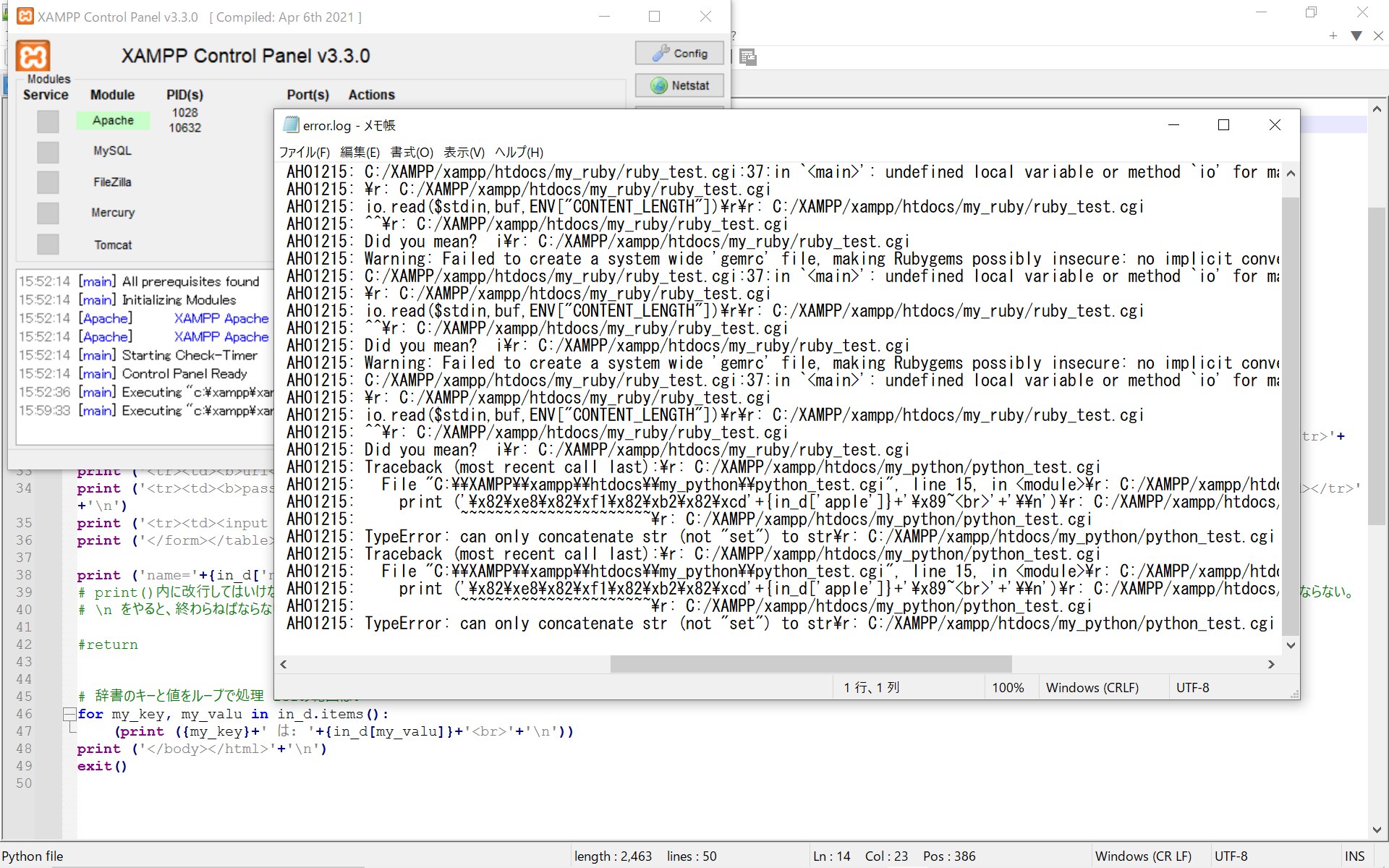Close the current tab with Notepad++ tab bar X

(x=1378, y=35)
